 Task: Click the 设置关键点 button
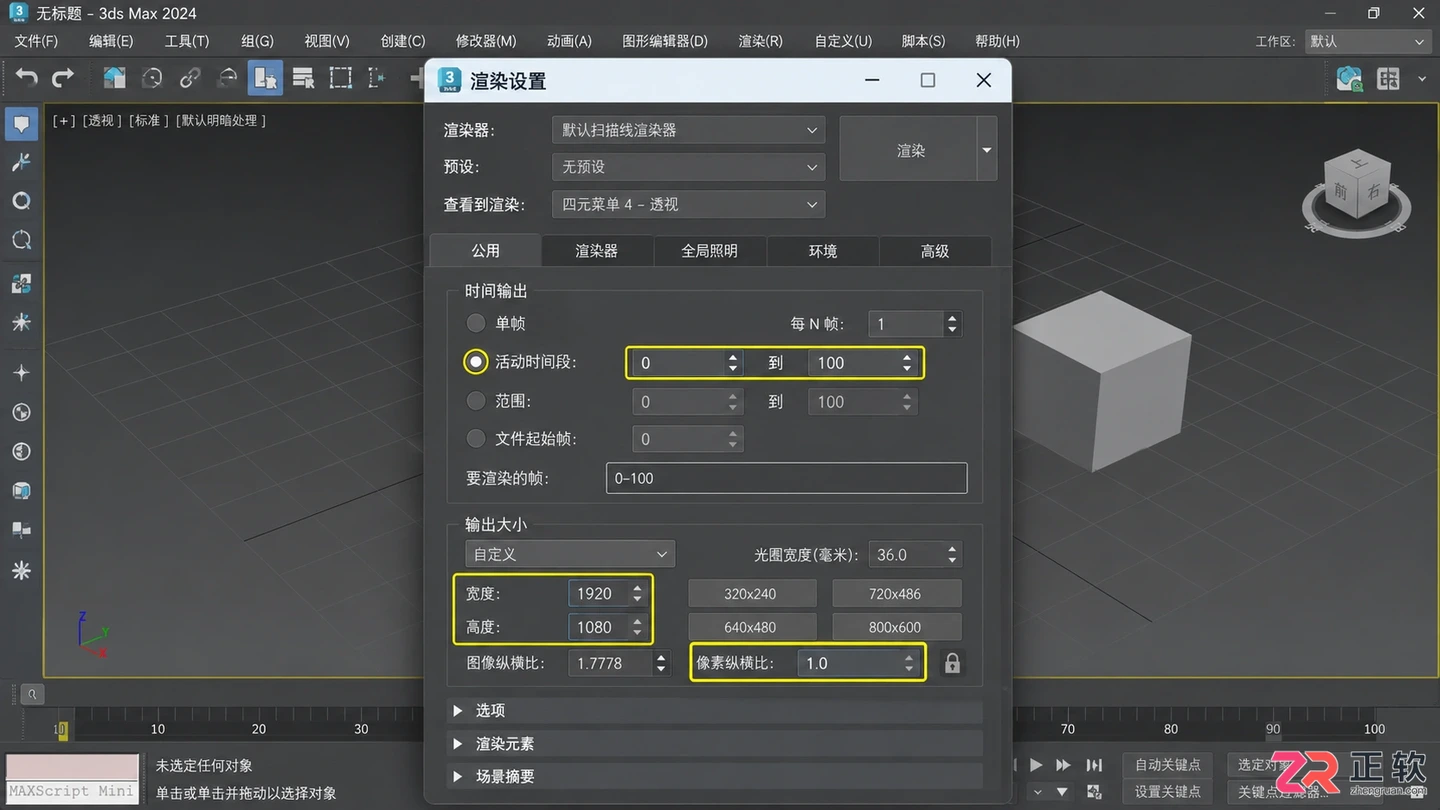coord(1168,792)
